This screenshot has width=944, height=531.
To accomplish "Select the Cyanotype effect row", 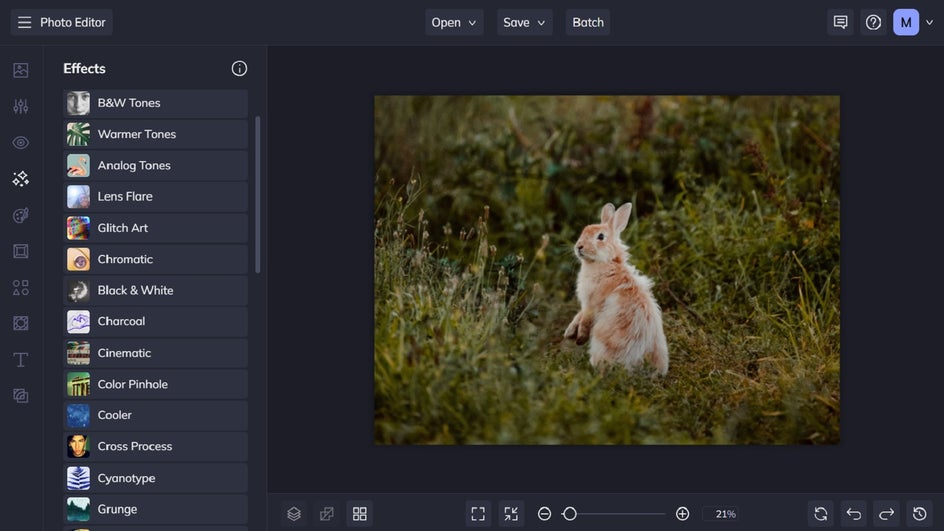I will click(x=155, y=478).
